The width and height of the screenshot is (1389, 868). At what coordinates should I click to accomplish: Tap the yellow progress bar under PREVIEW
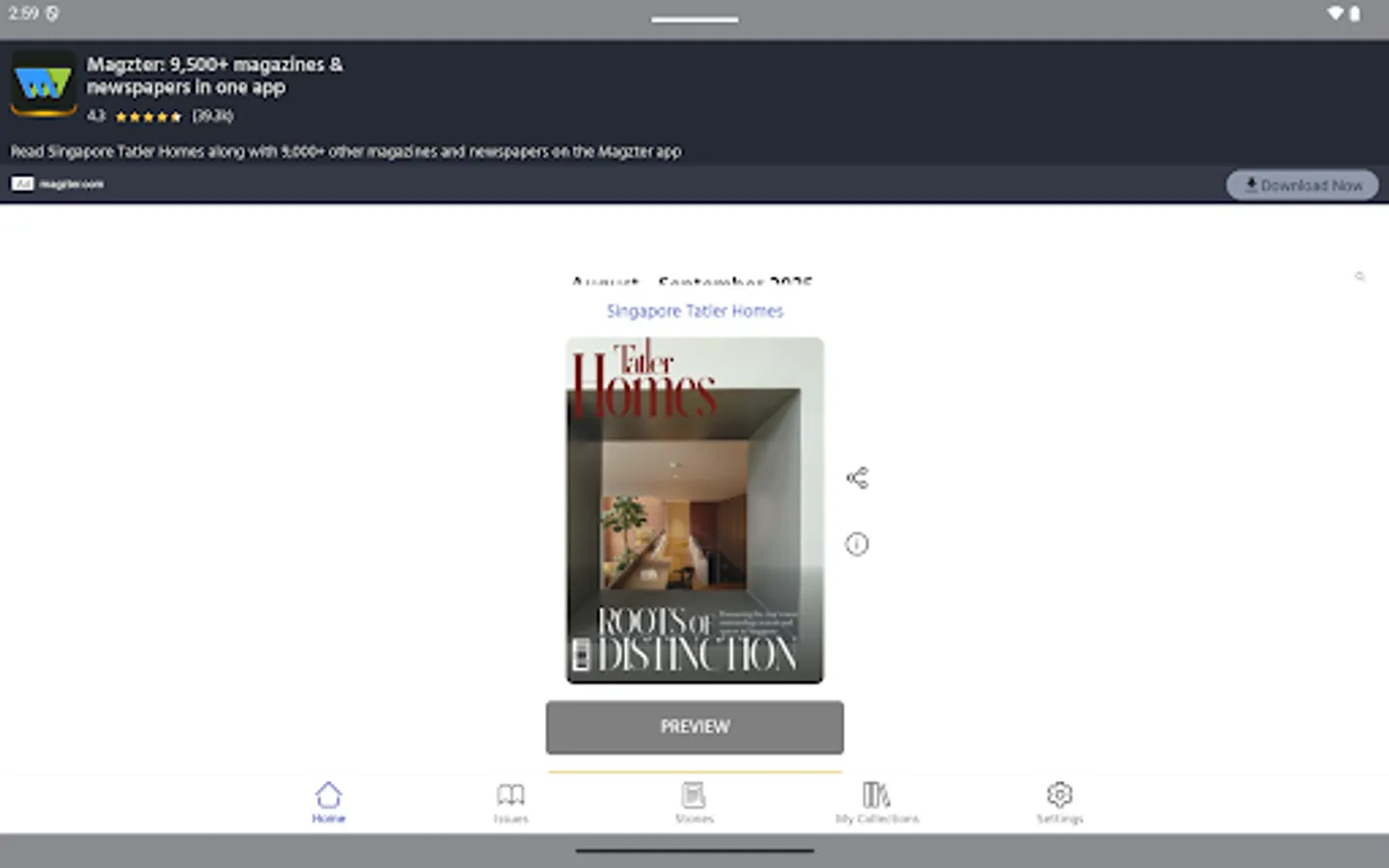pyautogui.click(x=694, y=769)
